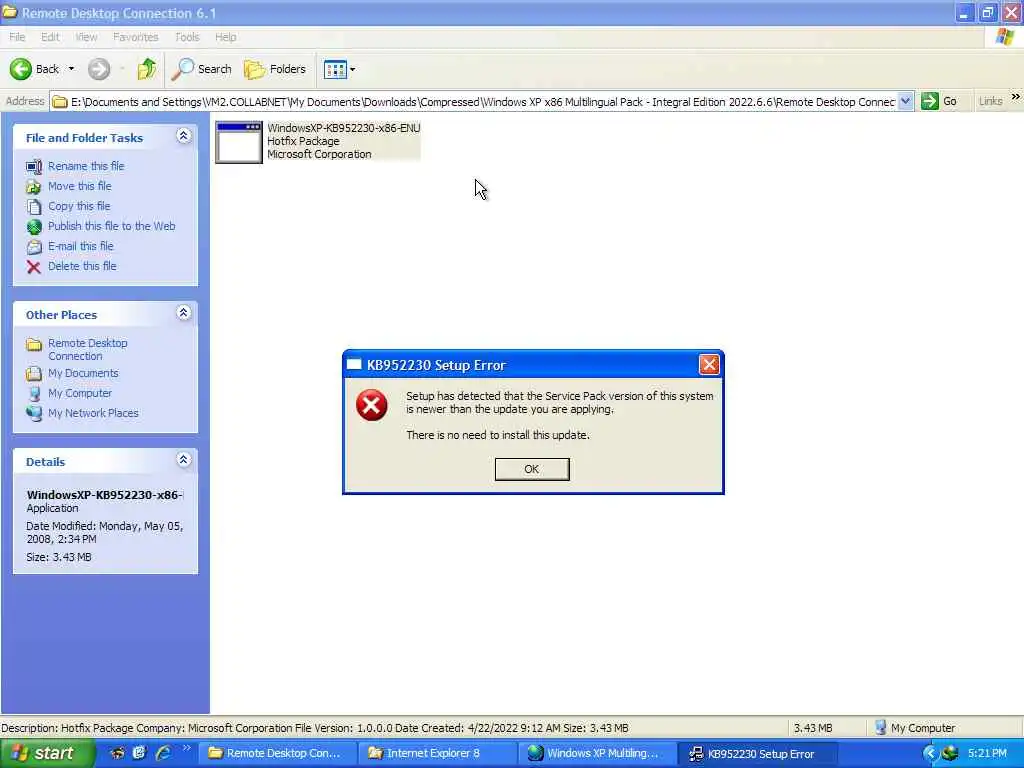Click the Go button
1024x768 pixels.
939,102
